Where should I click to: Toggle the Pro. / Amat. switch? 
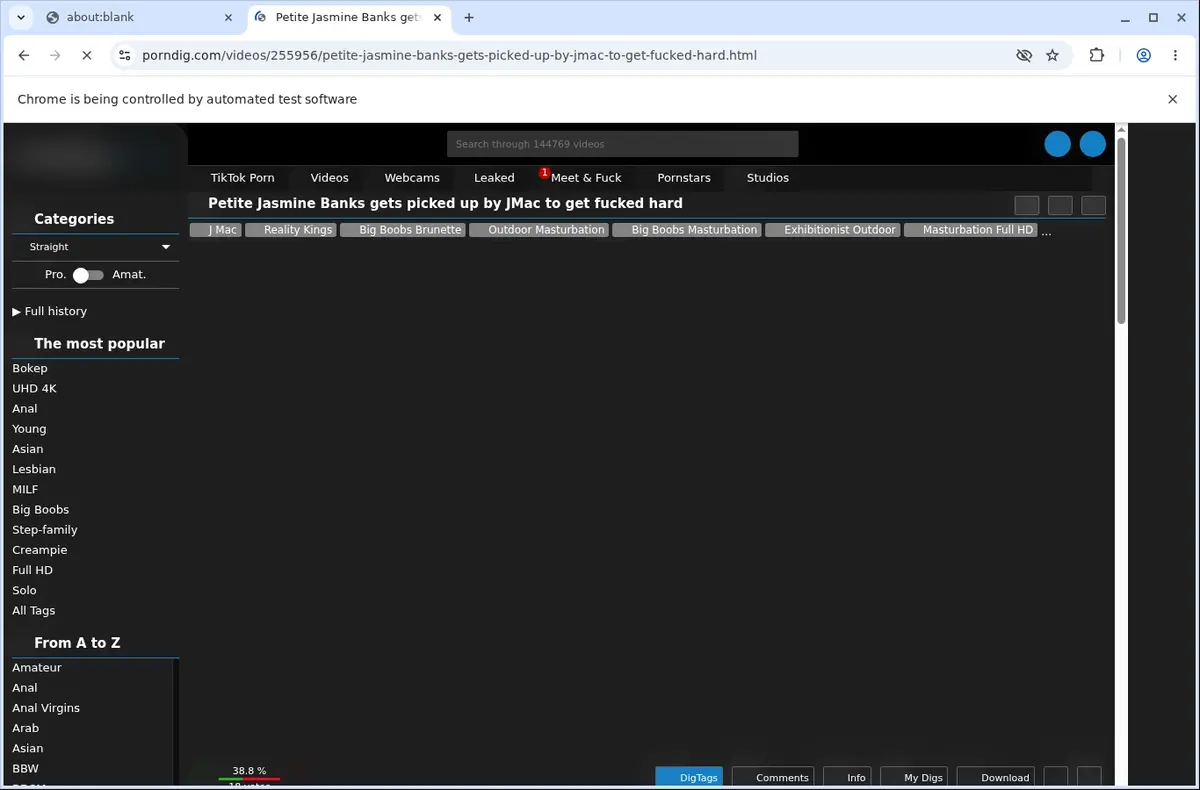[x=88, y=275]
